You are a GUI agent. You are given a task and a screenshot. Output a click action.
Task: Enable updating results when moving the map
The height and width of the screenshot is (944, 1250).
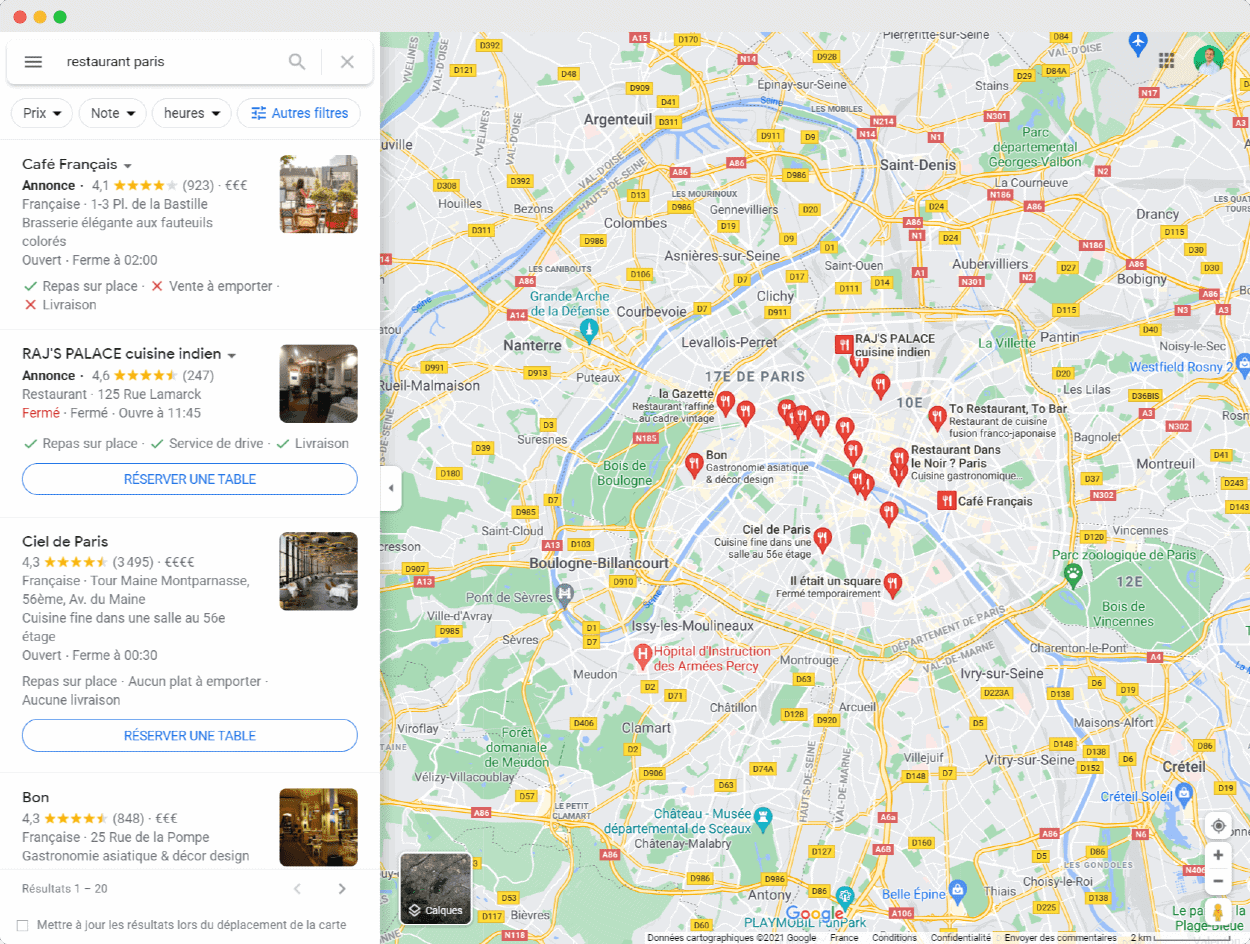(x=23, y=925)
